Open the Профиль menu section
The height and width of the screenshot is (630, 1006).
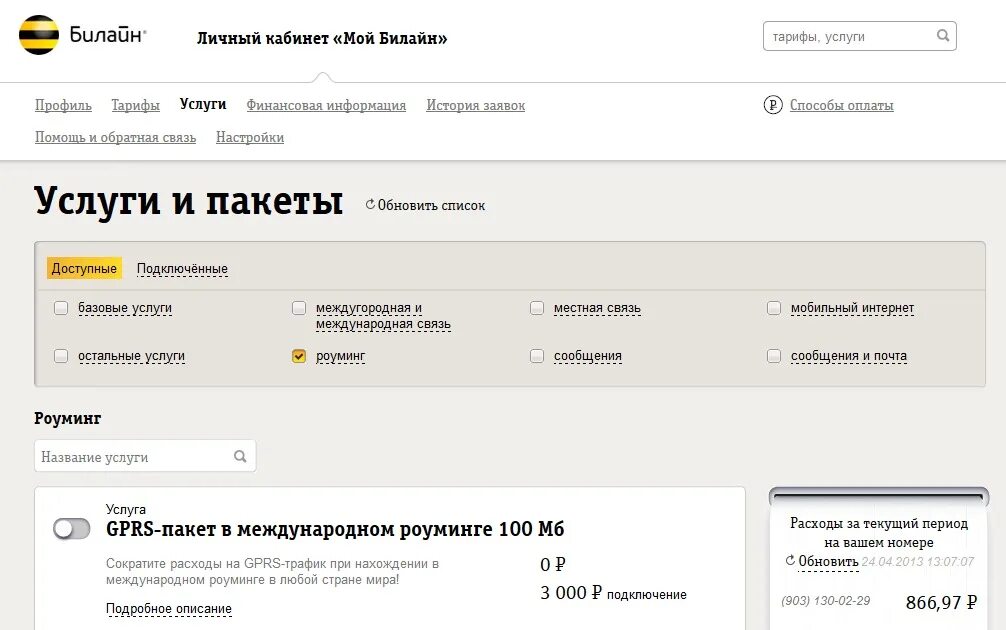(63, 105)
